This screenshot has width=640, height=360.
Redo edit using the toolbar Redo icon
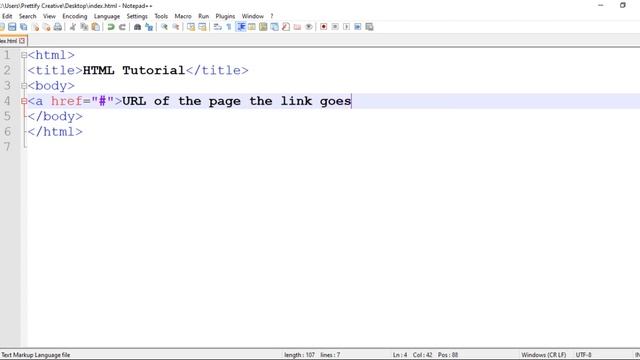pos(122,27)
